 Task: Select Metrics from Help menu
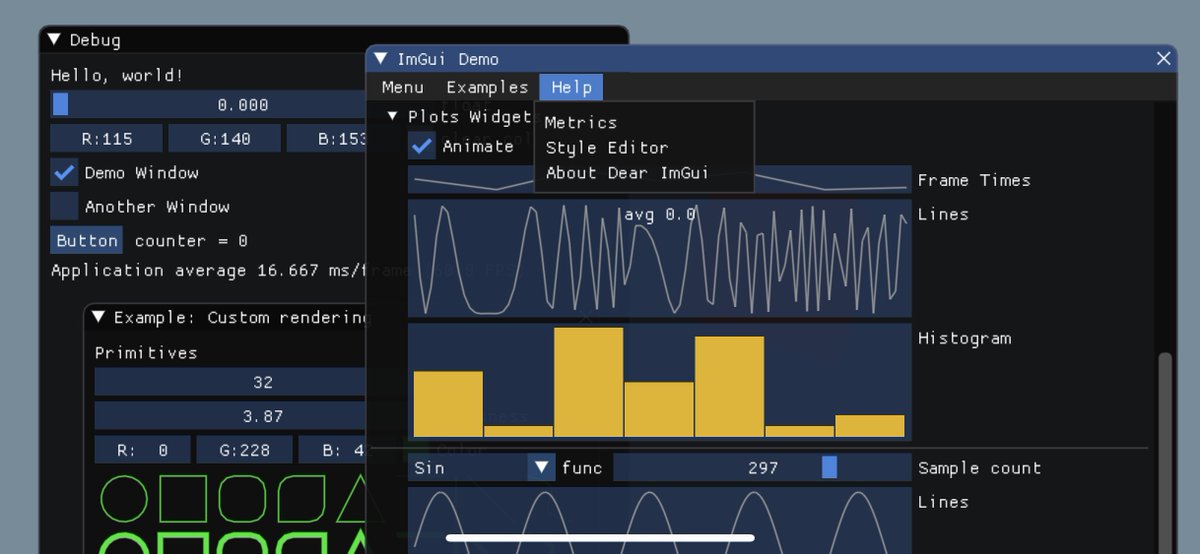click(x=581, y=122)
